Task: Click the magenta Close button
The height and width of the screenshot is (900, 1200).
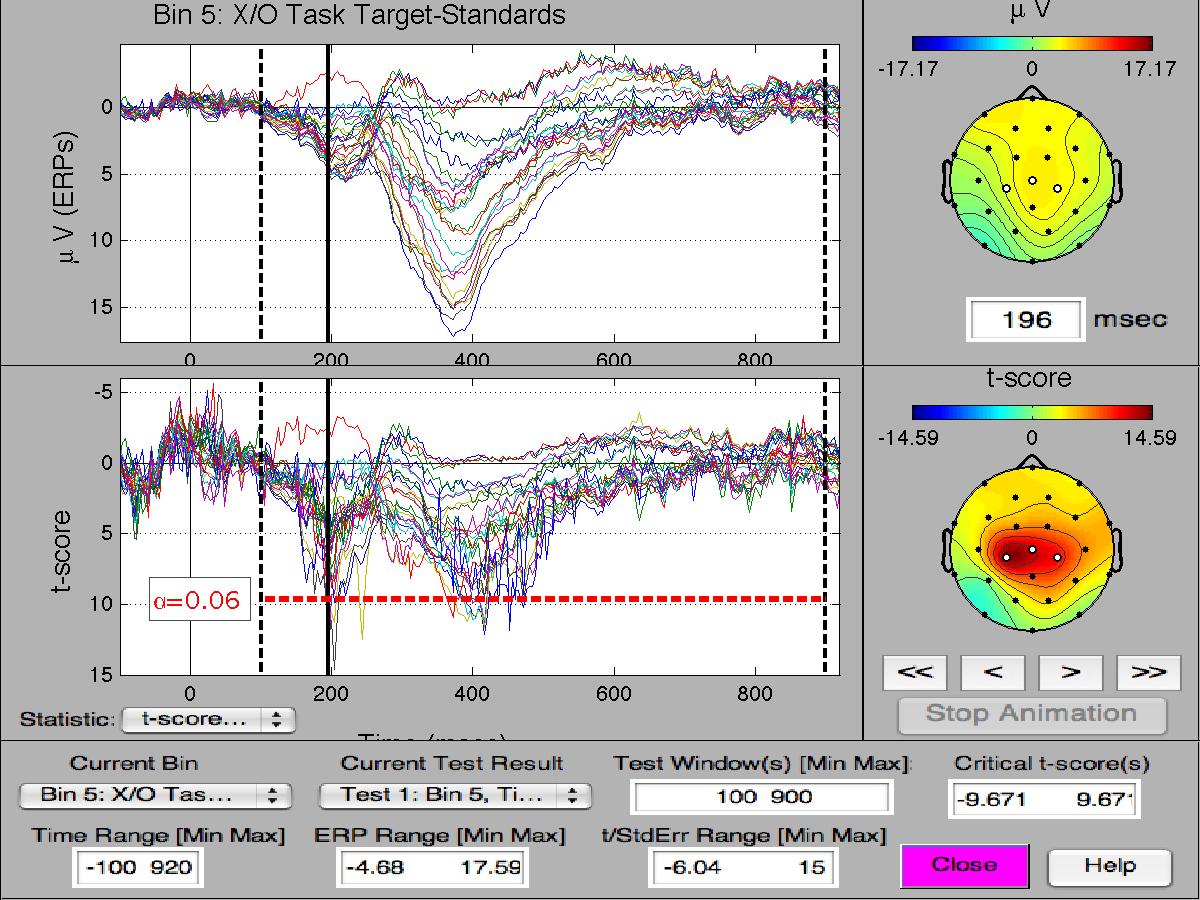Action: pos(964,866)
